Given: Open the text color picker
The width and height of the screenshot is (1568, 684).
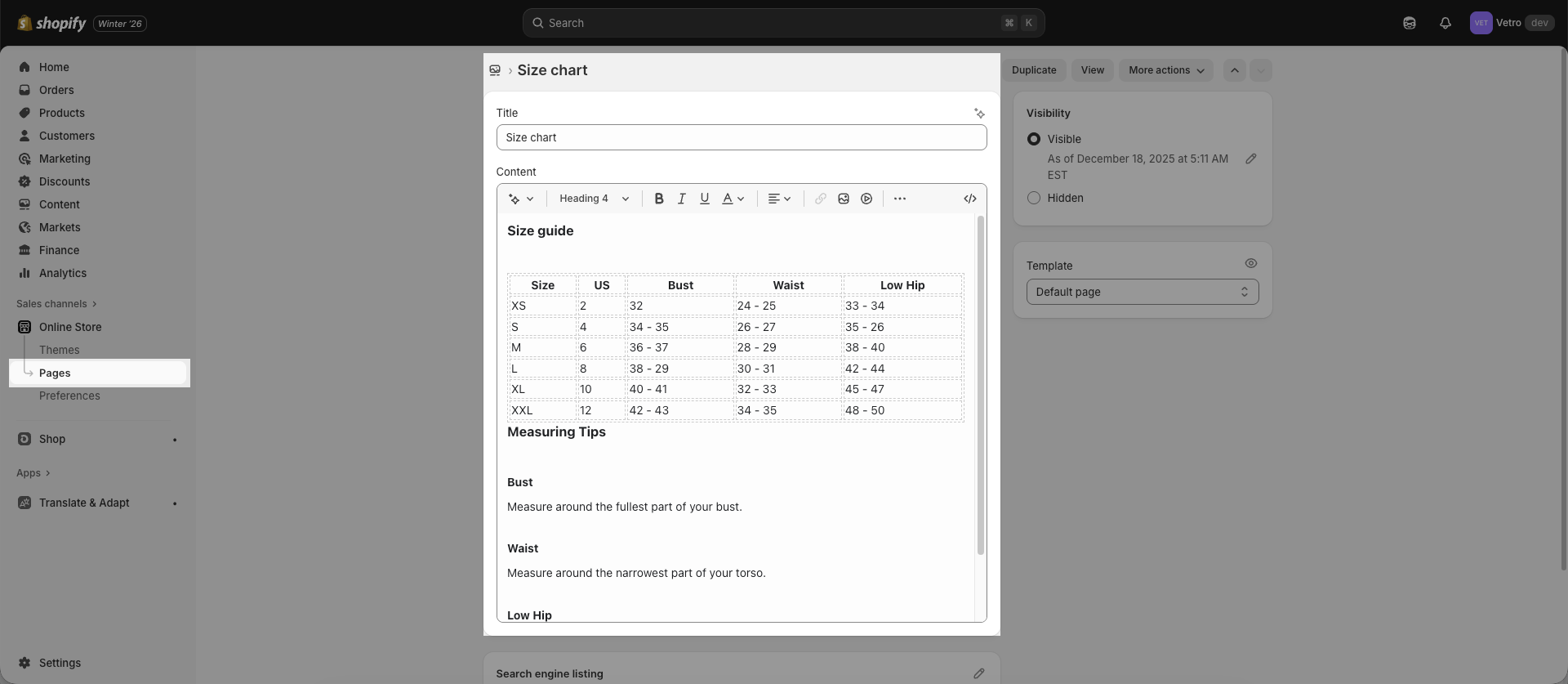Looking at the screenshot, I should [x=733, y=199].
